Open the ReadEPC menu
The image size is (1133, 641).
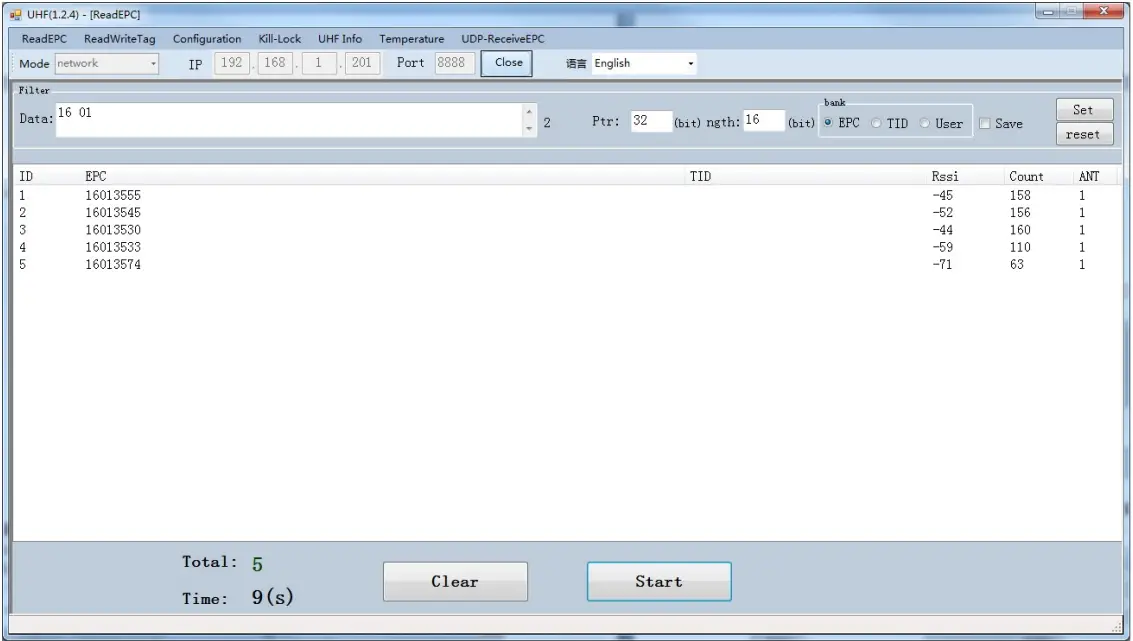(x=44, y=39)
